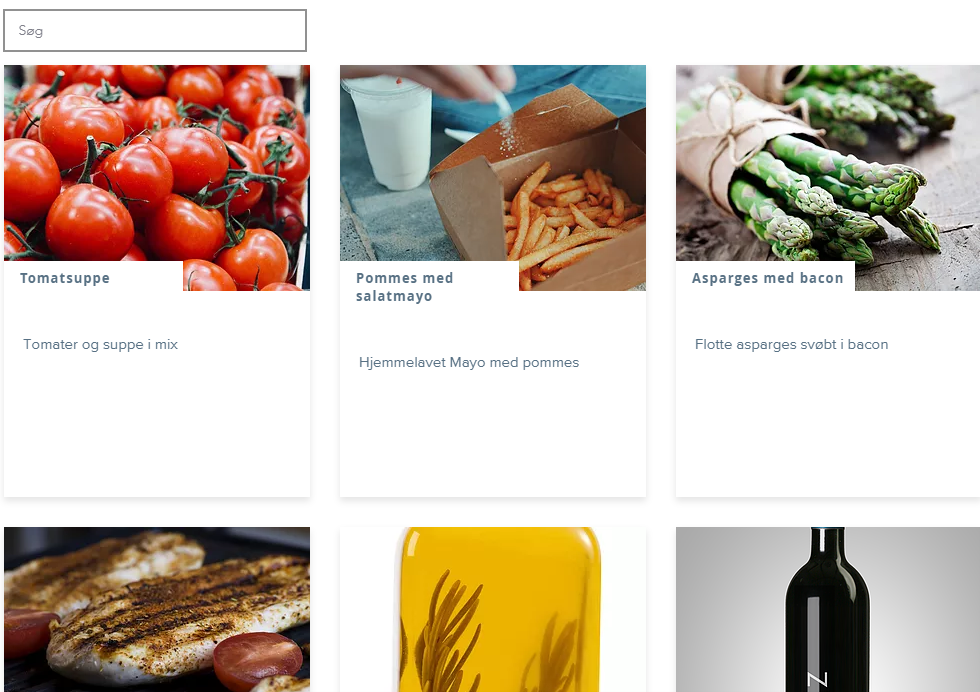Click the Søg search field
The width and height of the screenshot is (980, 692).
point(155,31)
